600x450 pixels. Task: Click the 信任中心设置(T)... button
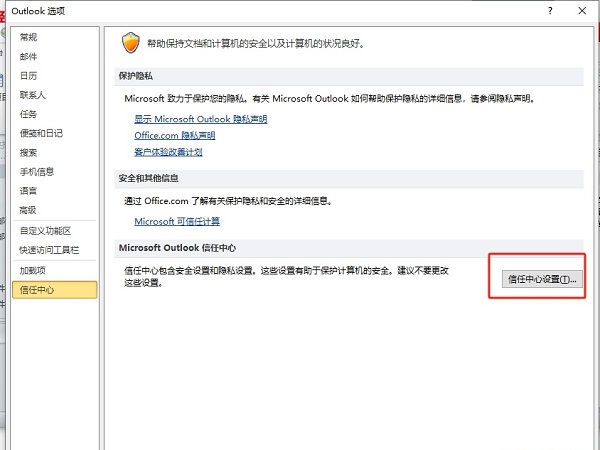click(542, 279)
